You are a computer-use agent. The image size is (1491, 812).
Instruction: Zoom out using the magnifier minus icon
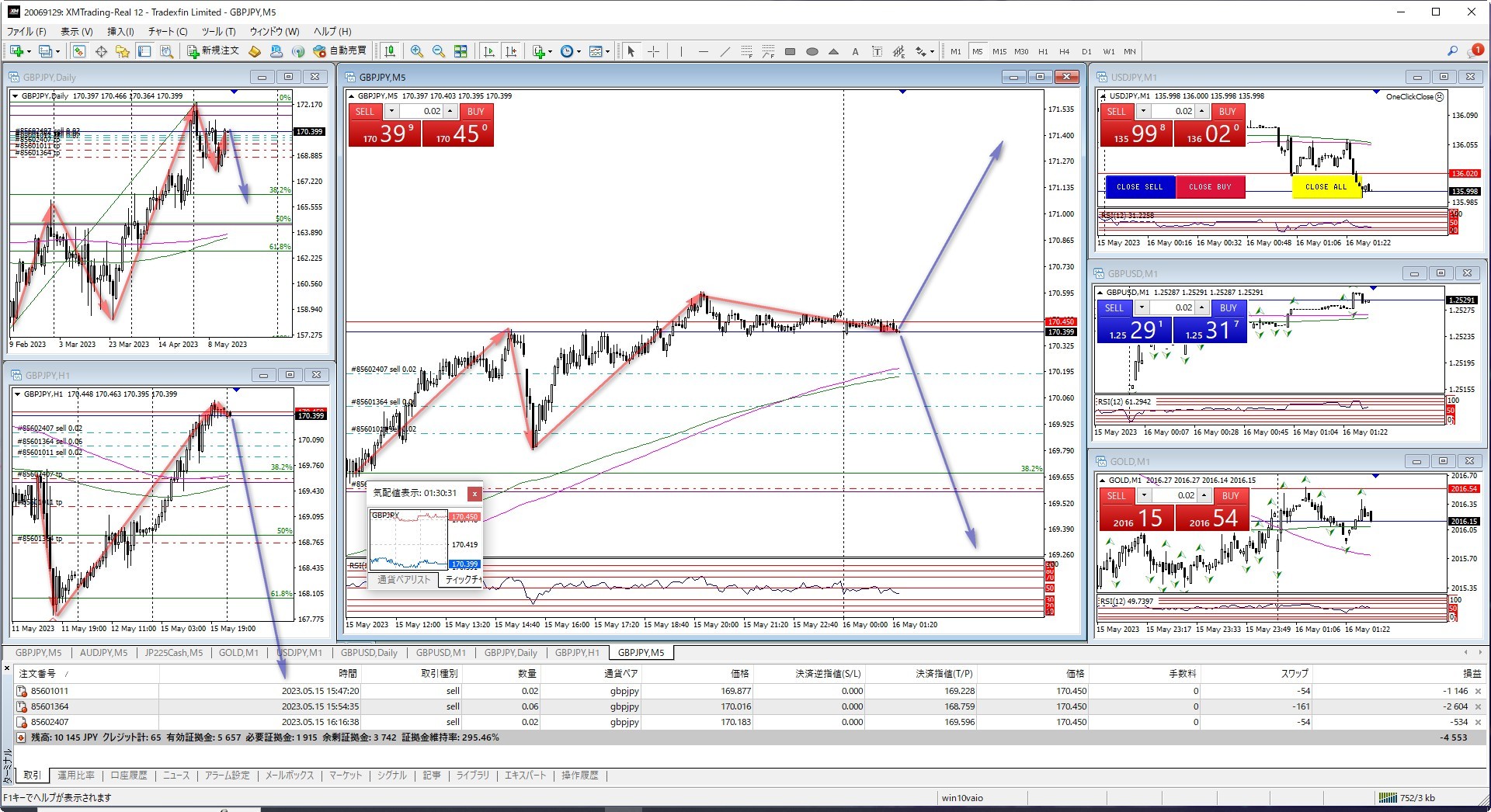(439, 51)
